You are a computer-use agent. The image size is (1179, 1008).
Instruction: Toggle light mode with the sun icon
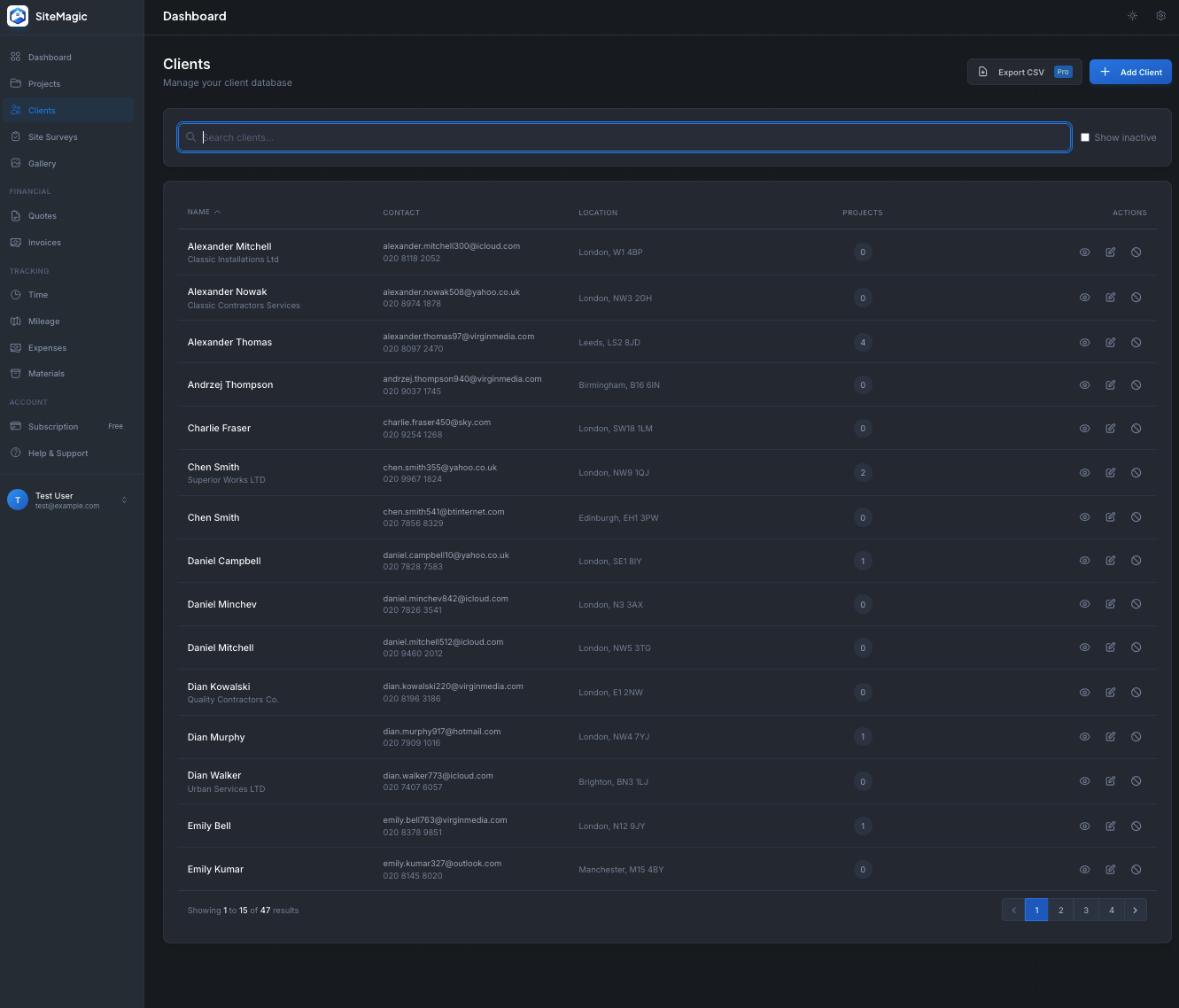click(1132, 15)
